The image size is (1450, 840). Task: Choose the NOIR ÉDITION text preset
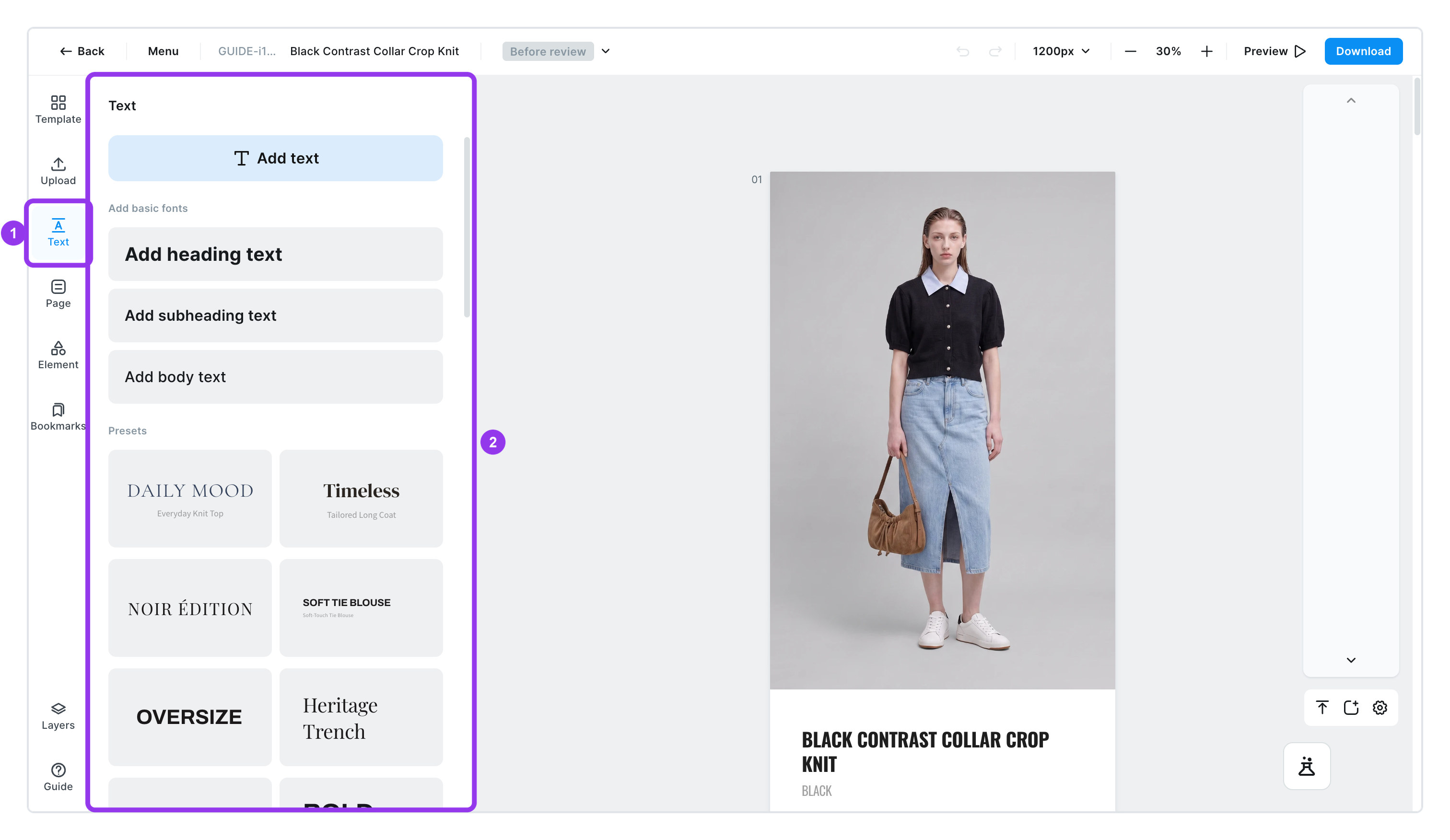pos(190,607)
